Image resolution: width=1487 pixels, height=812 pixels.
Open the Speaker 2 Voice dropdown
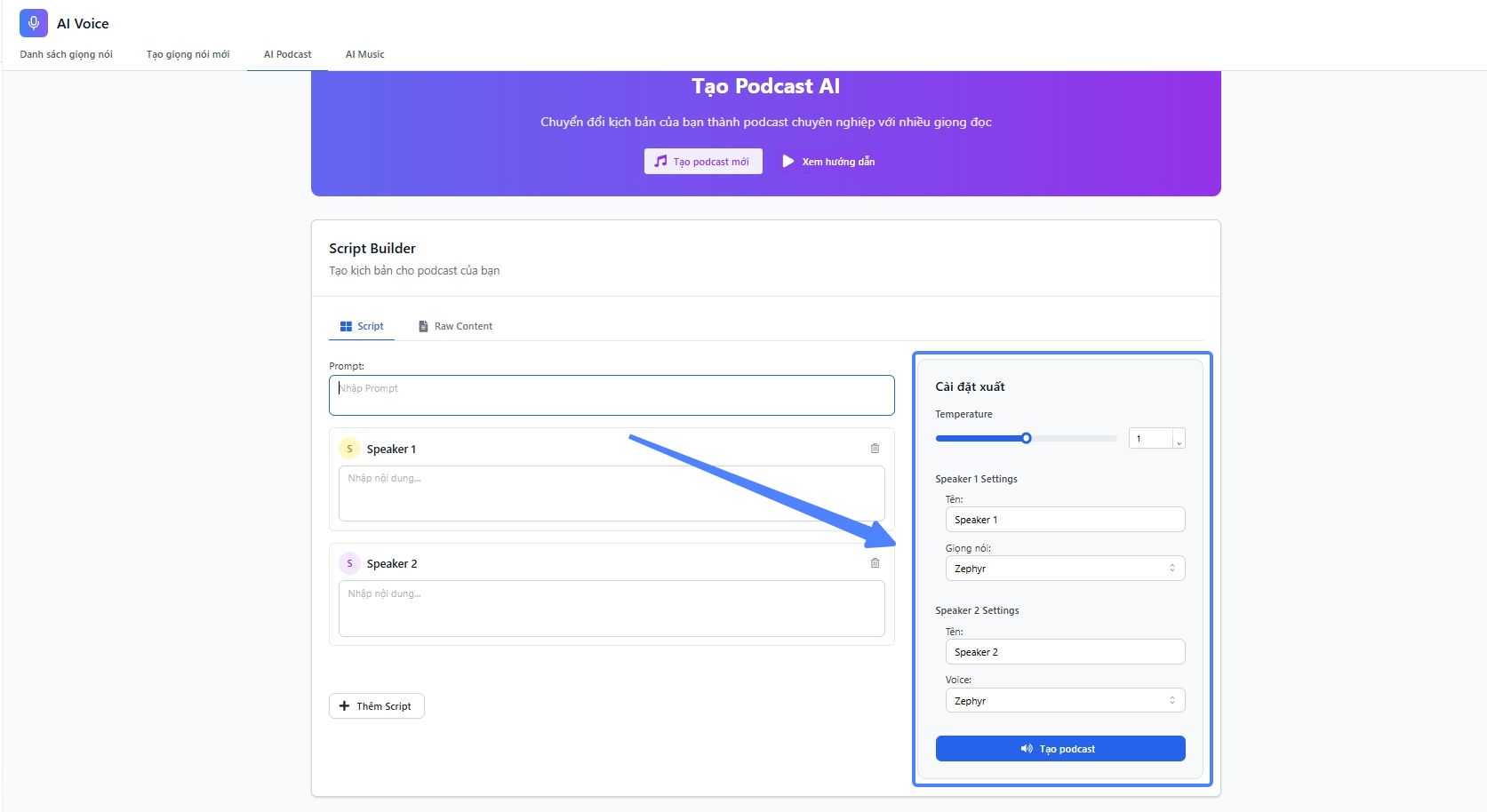point(1064,701)
